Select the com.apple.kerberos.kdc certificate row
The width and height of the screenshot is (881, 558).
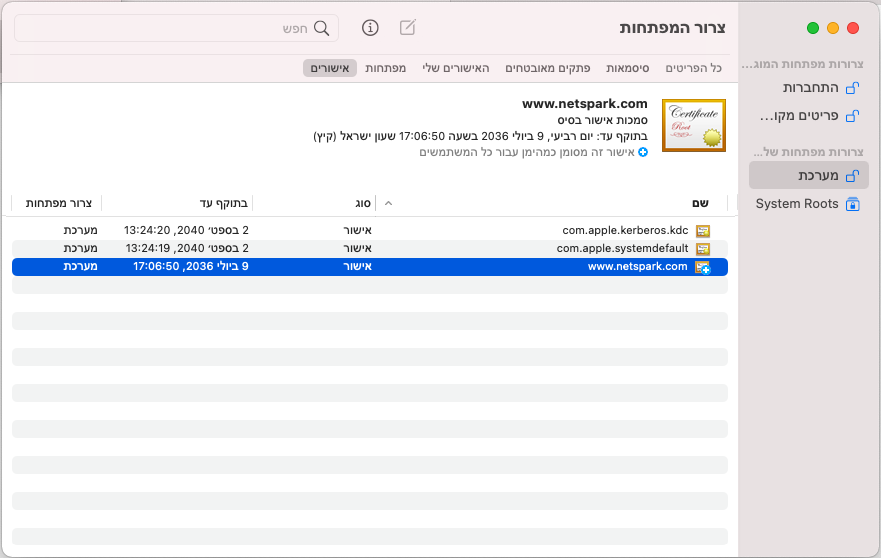[370, 230]
